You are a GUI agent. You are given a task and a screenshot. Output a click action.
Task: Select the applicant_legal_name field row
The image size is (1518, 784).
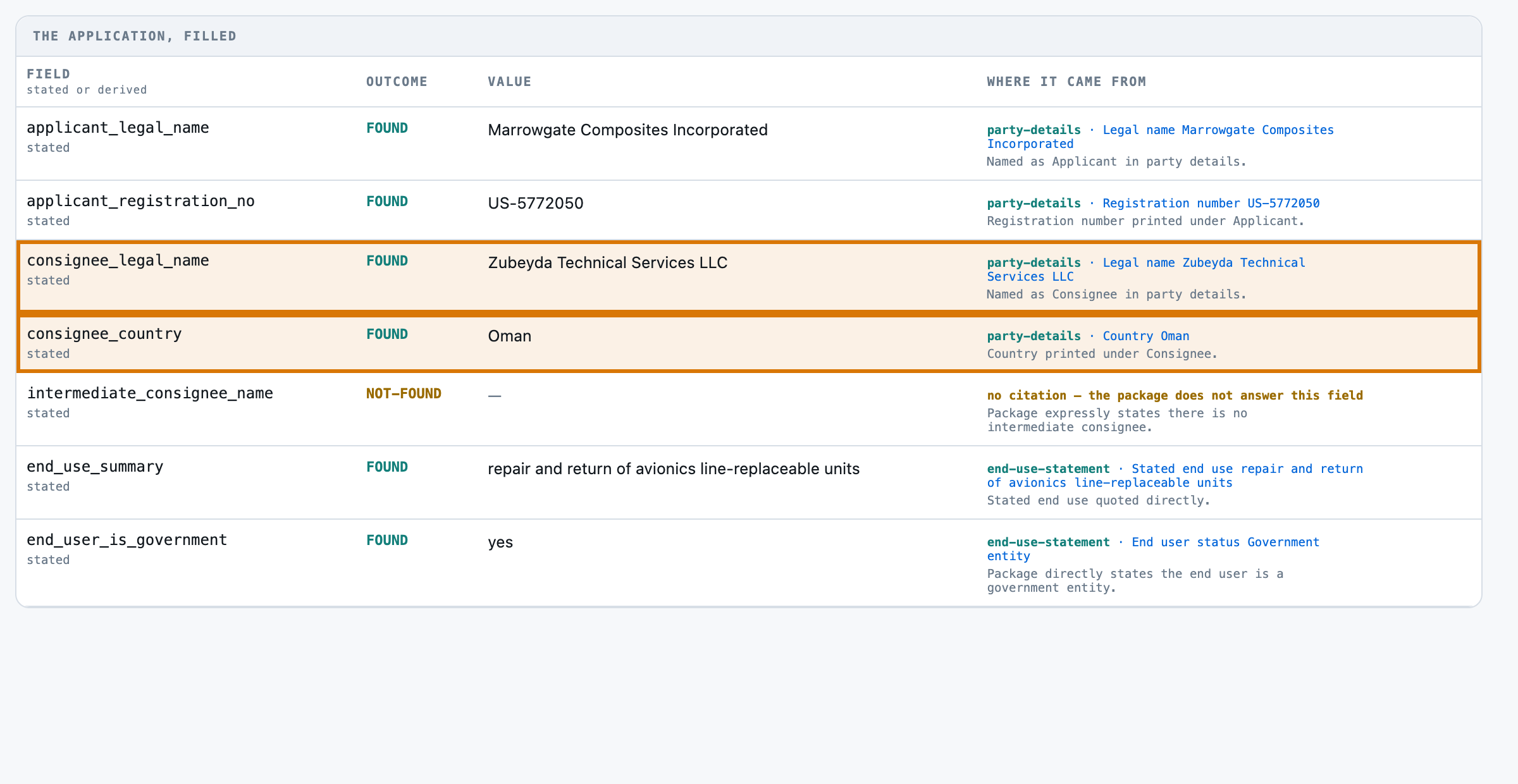(749, 144)
